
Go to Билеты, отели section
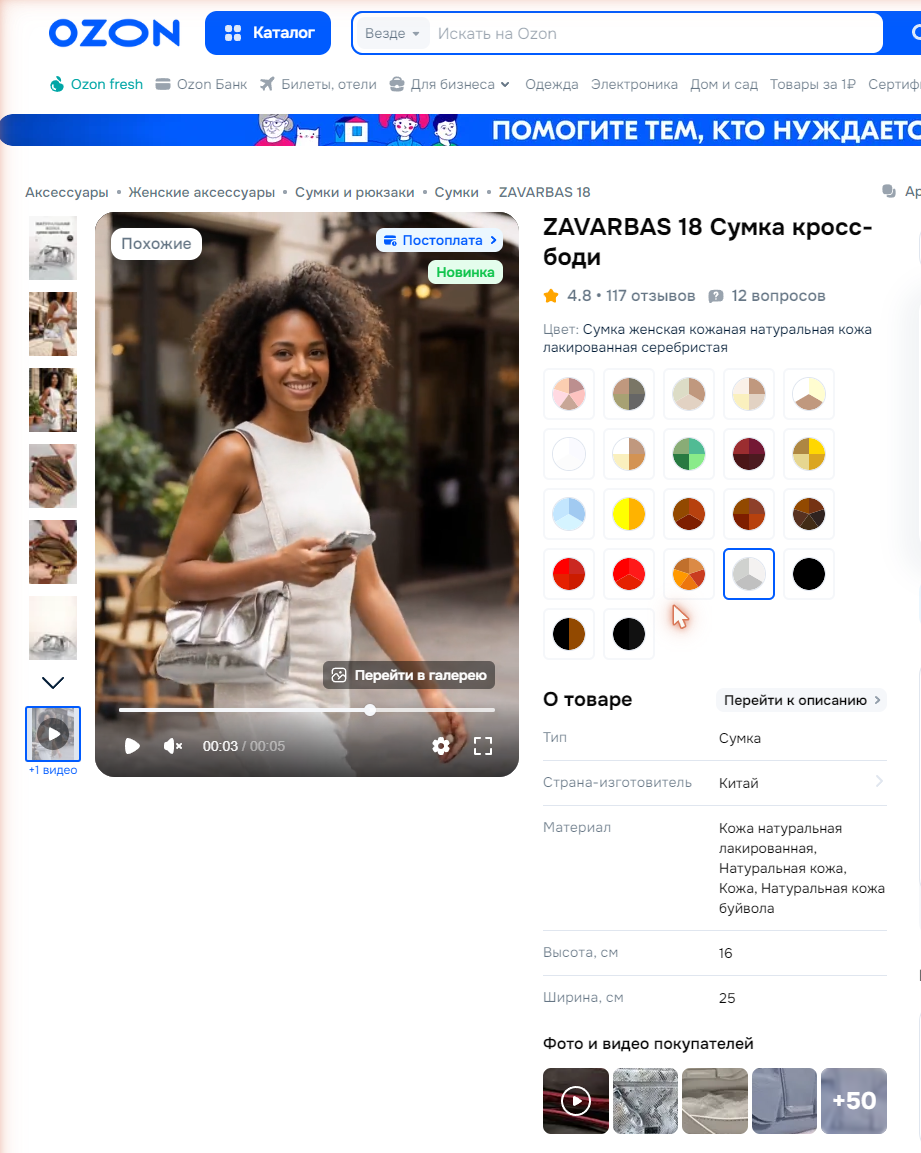pyautogui.click(x=319, y=85)
